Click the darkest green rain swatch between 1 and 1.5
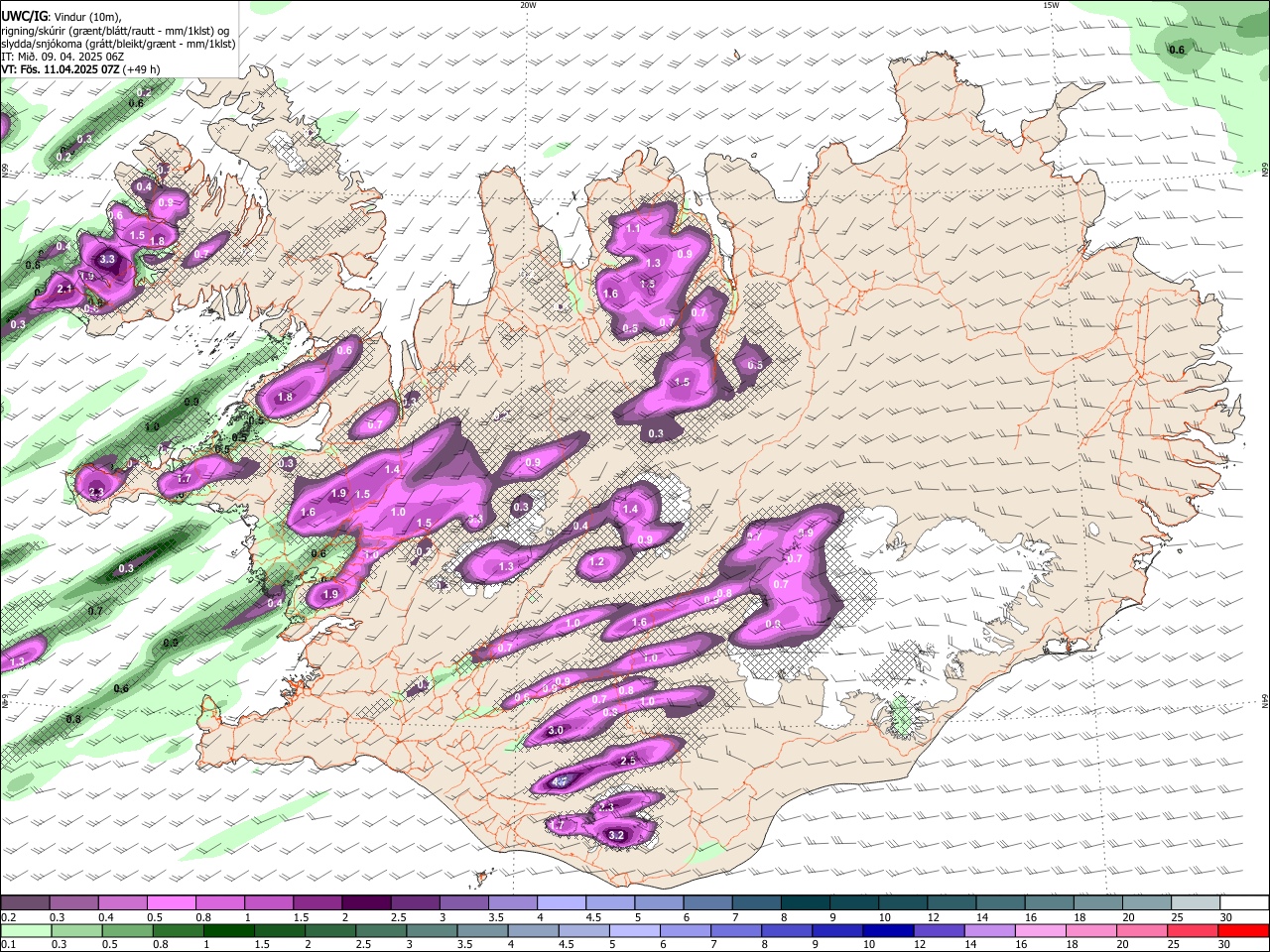Screen dimensions: 1270x952 coord(229,931)
